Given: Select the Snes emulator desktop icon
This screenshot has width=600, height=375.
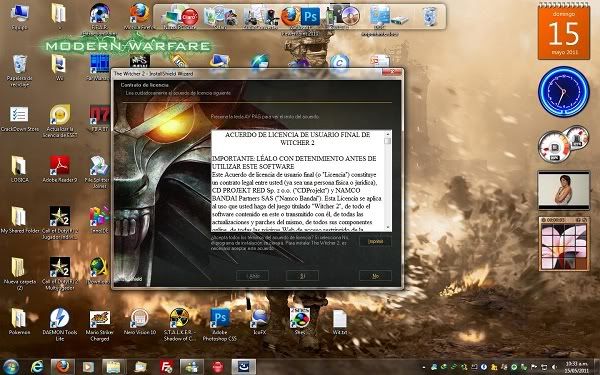Looking at the screenshot, I should (300, 321).
